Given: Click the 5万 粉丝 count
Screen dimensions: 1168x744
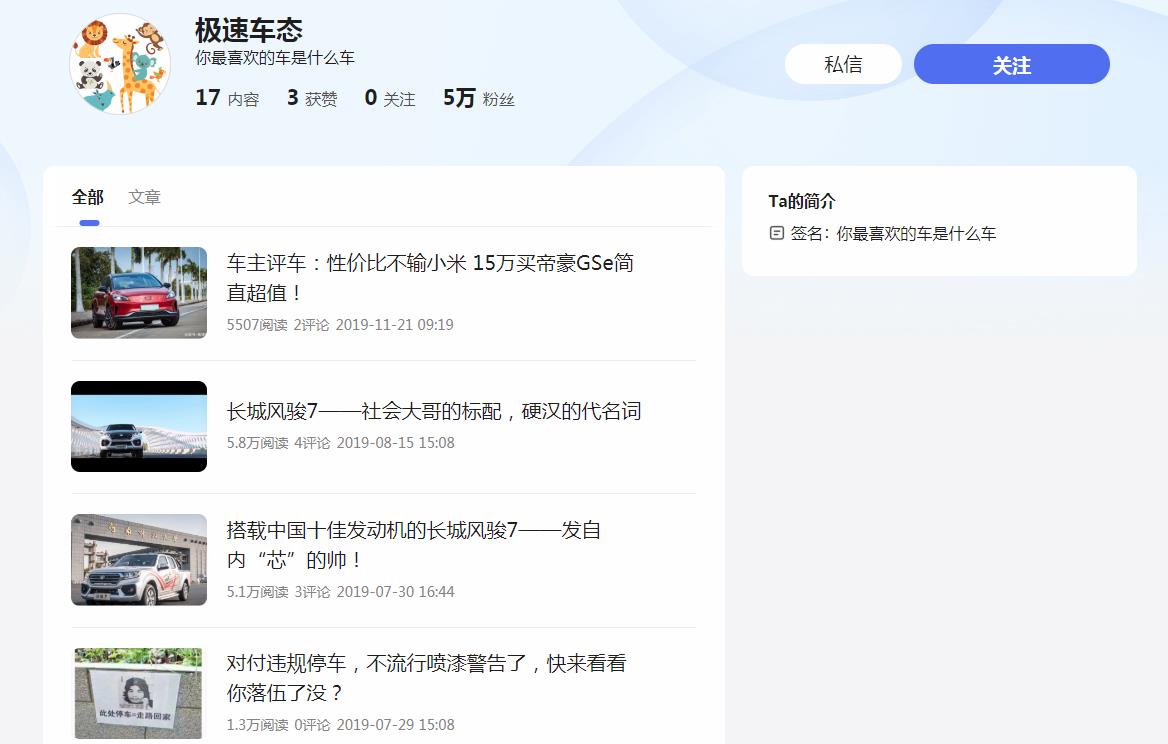Looking at the screenshot, I should pos(479,98).
